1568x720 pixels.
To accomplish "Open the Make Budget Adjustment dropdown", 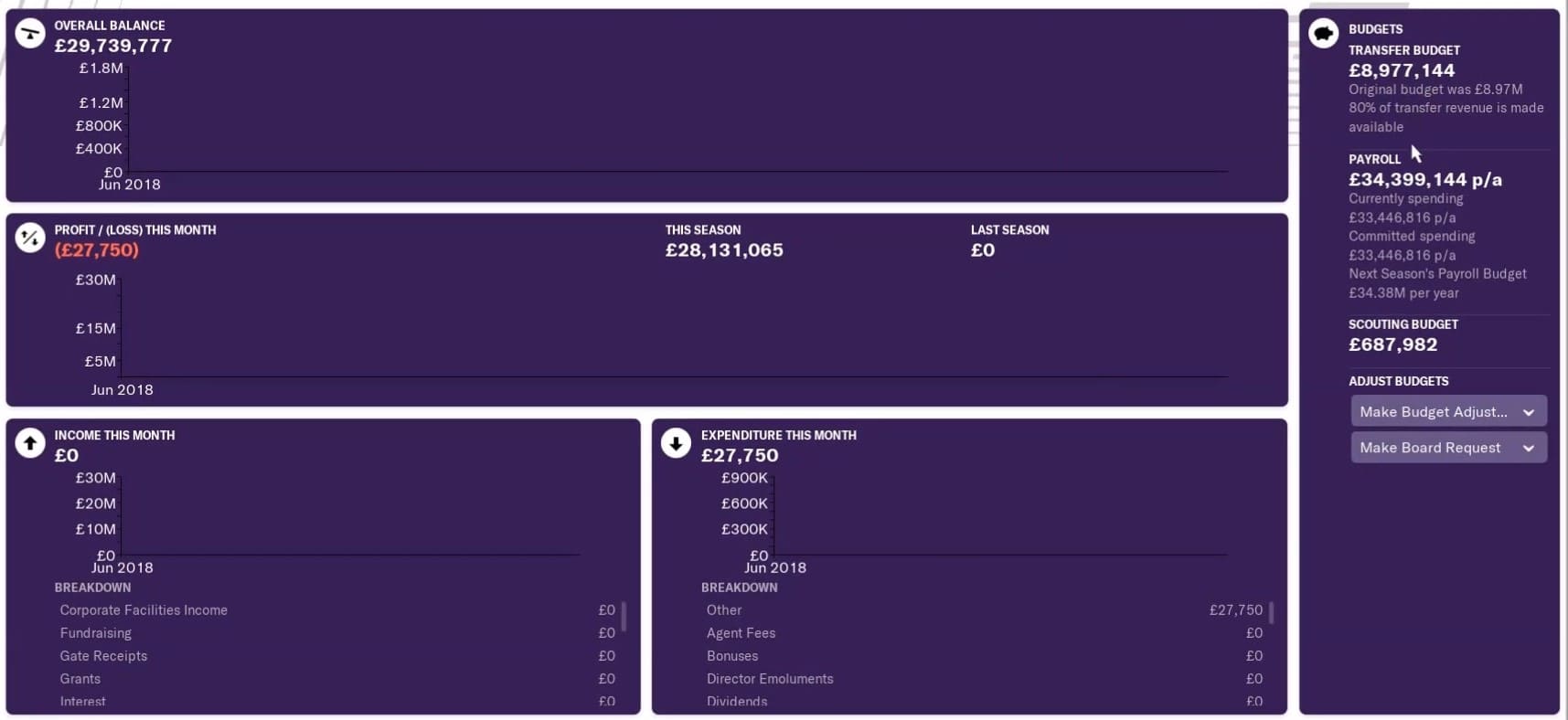I will click(x=1448, y=411).
